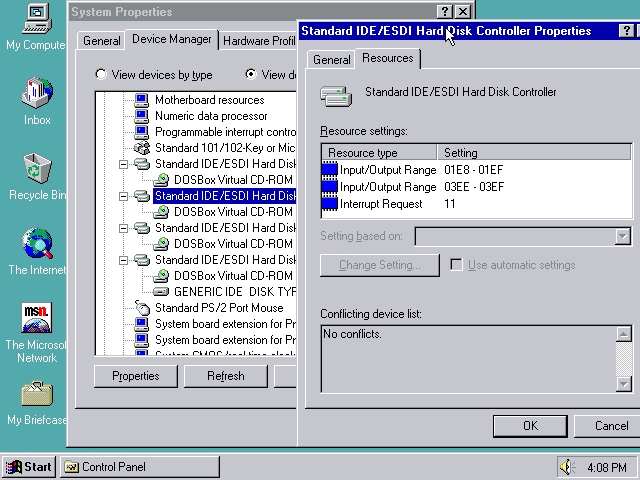Toggle Use automatic settings checkbox
The height and width of the screenshot is (480, 640).
click(457, 265)
